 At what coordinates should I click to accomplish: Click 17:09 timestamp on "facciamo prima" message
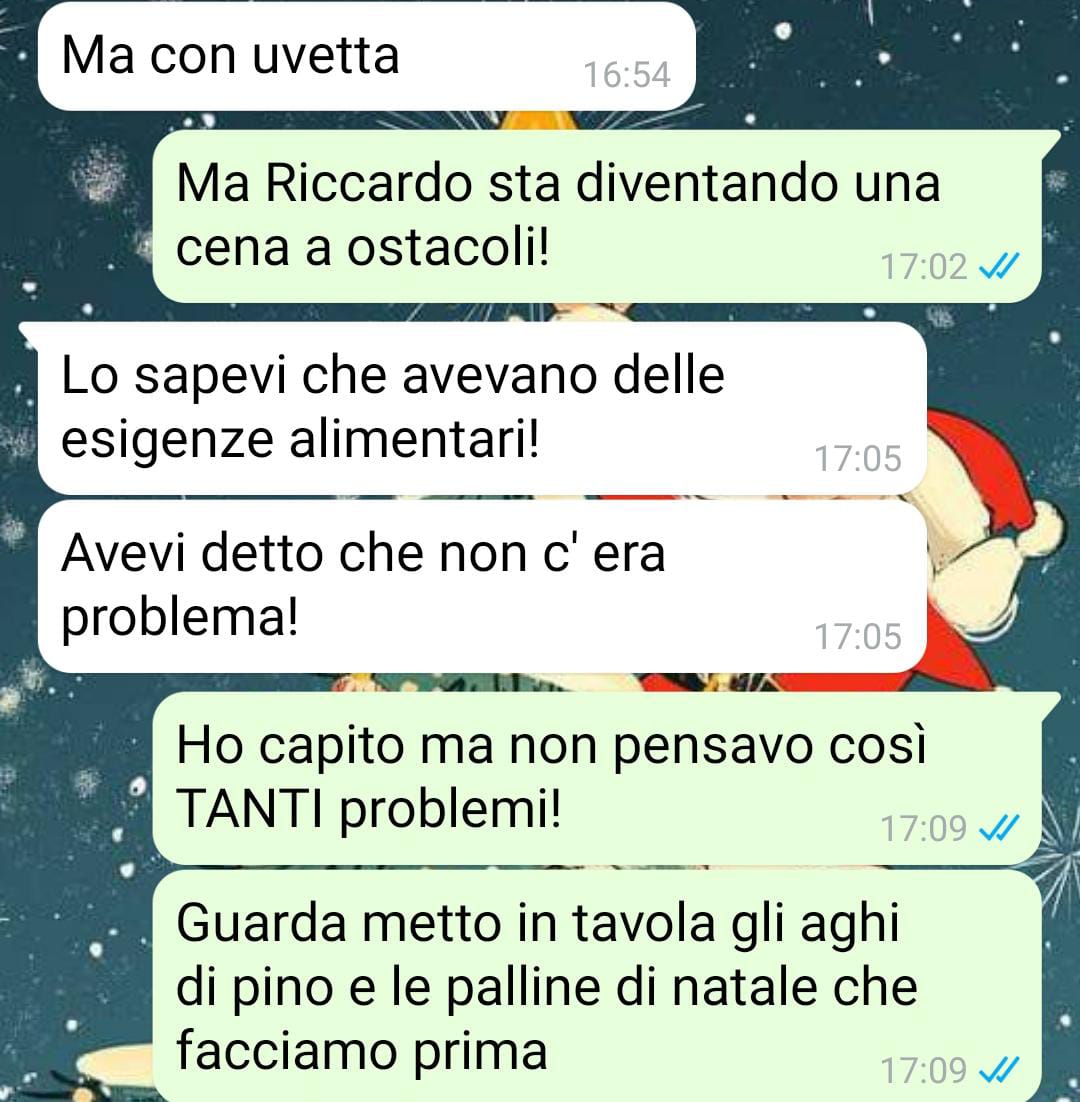(x=923, y=1071)
